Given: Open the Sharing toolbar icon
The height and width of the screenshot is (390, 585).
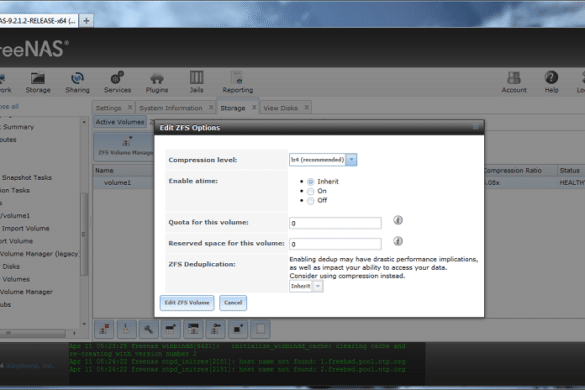Looking at the screenshot, I should tap(77, 82).
